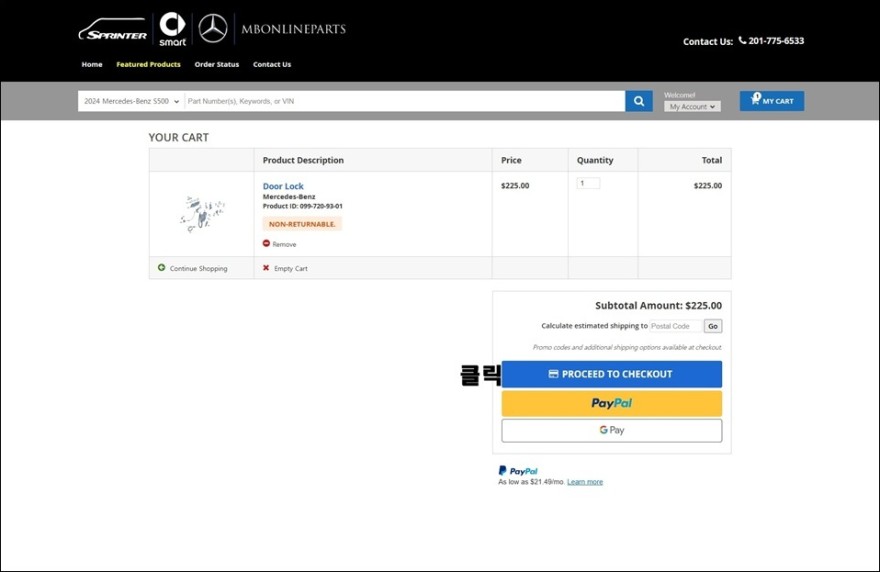
Task: Click the magnifier search button
Action: (639, 101)
